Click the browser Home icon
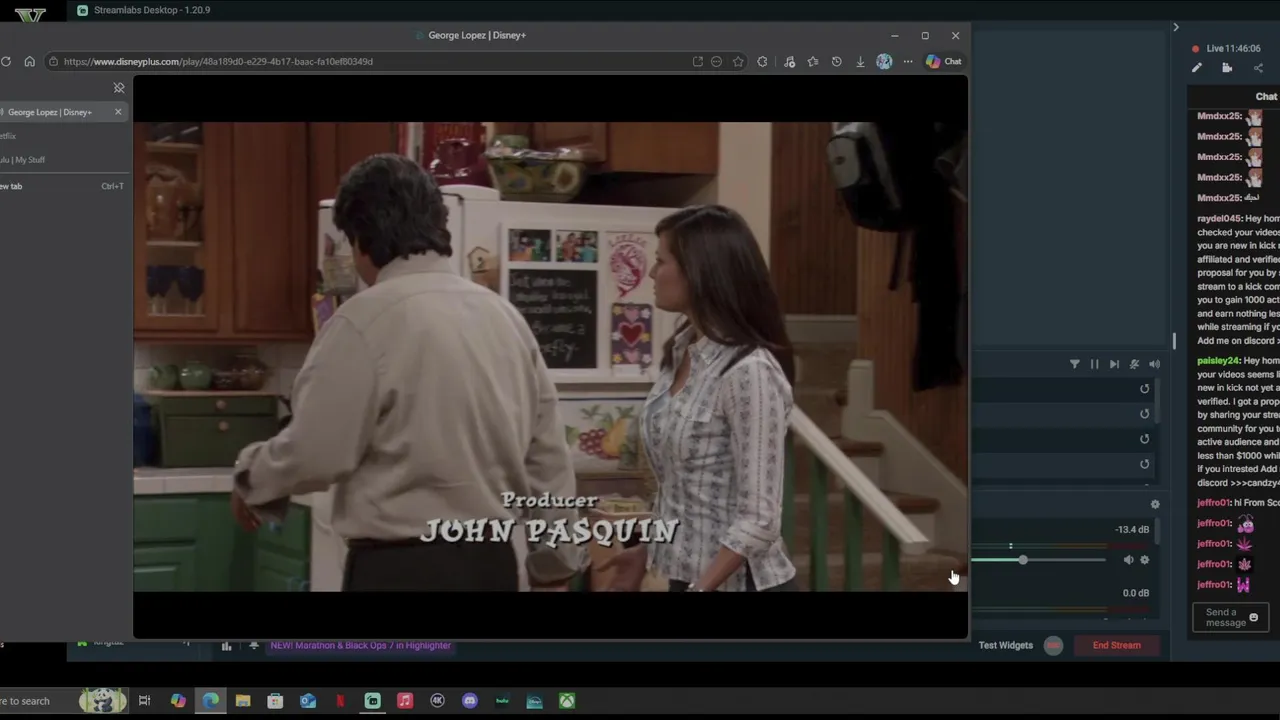The image size is (1280, 720). (30, 62)
